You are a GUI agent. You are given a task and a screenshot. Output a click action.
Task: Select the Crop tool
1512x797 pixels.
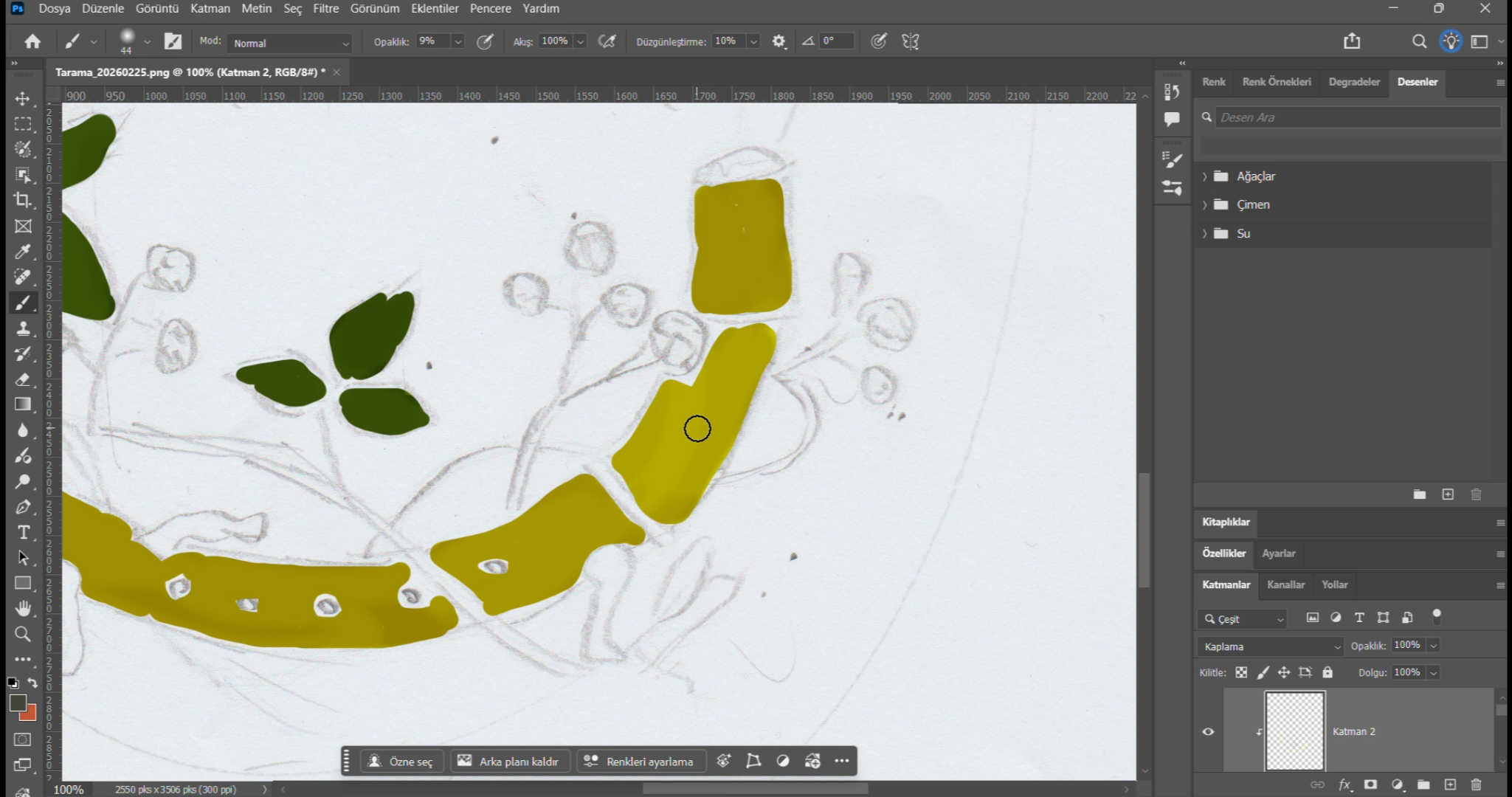click(23, 200)
